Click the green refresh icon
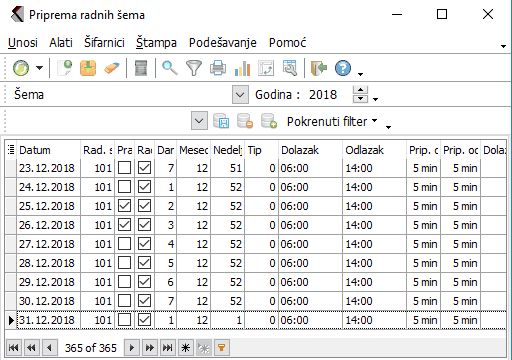Image resolution: width=512 pixels, height=360 pixels. [x=21, y=68]
